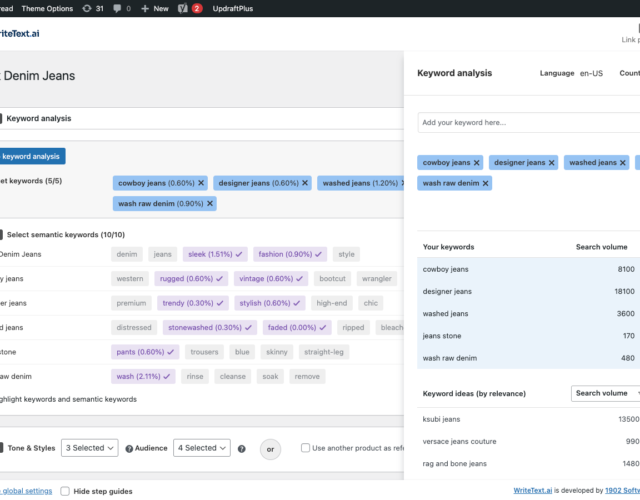Open the Search volume sort dropdown
640x500 pixels.
605,393
